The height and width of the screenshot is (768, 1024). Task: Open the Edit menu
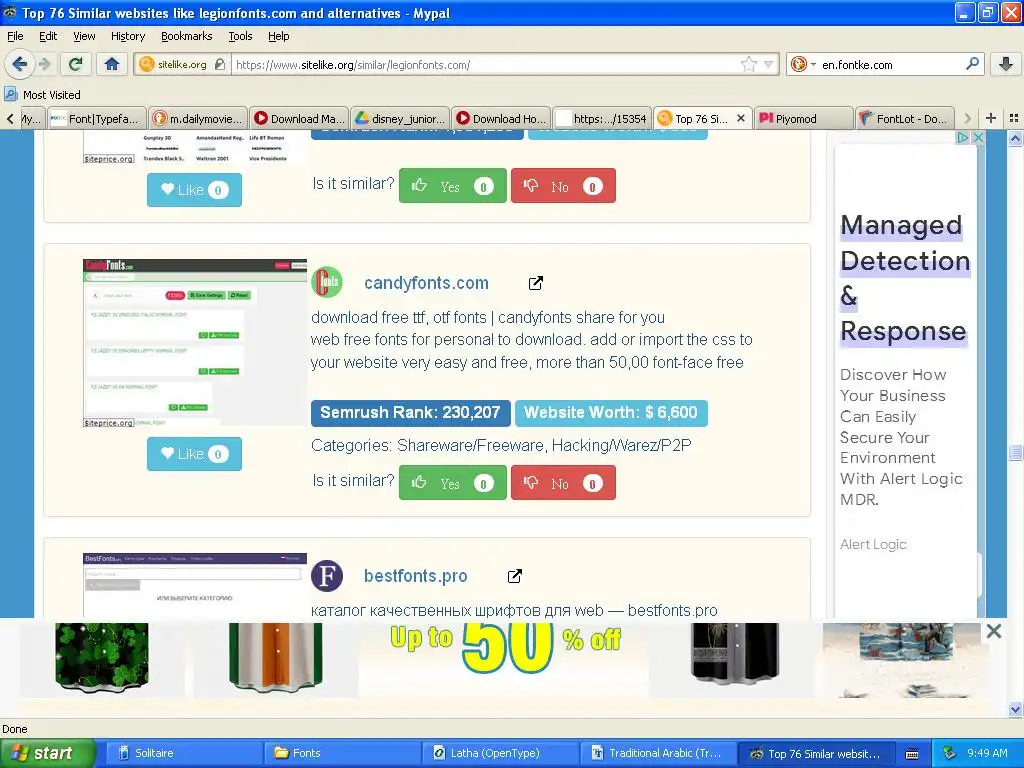pyautogui.click(x=48, y=36)
